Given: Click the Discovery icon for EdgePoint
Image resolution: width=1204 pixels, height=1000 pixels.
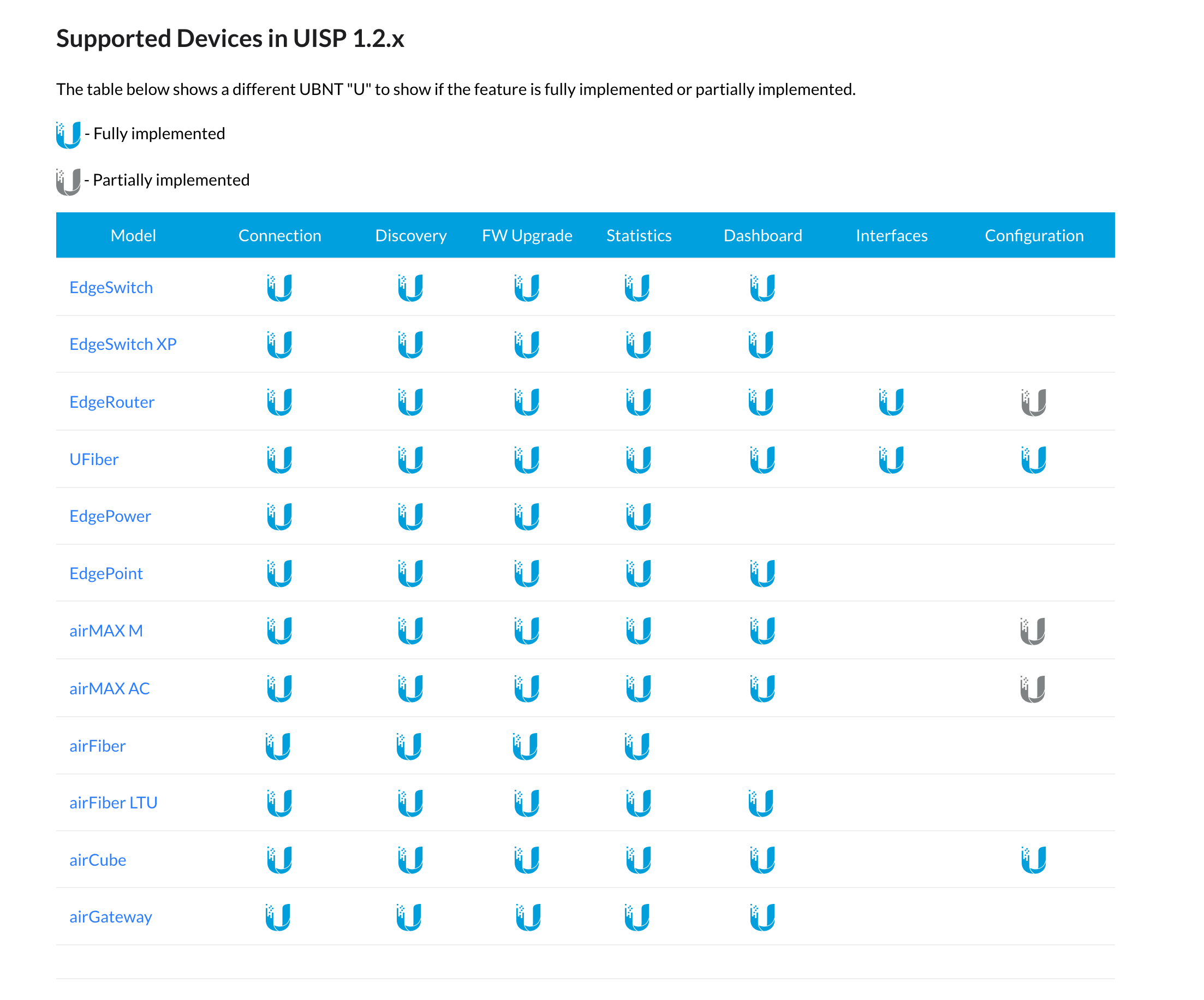Looking at the screenshot, I should tap(410, 574).
